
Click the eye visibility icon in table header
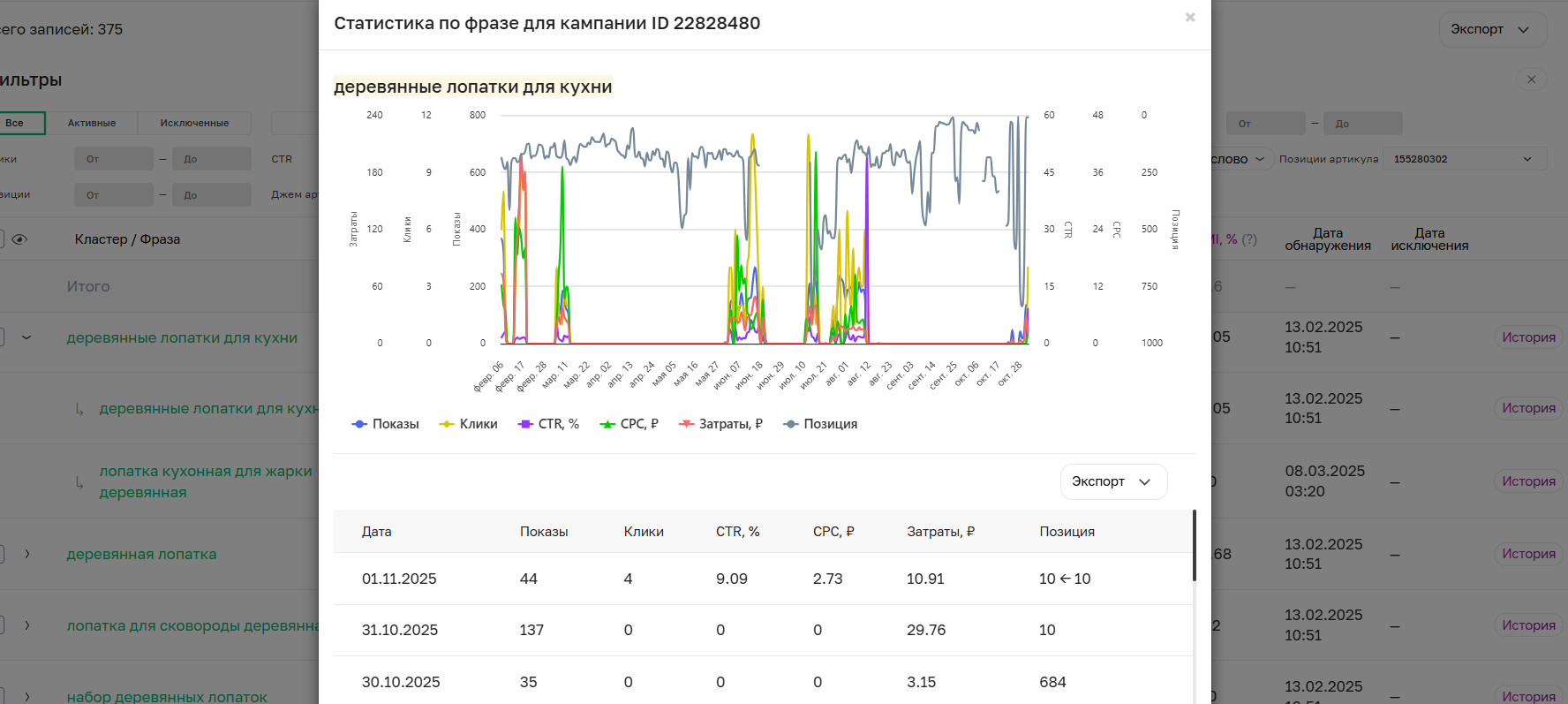click(19, 239)
